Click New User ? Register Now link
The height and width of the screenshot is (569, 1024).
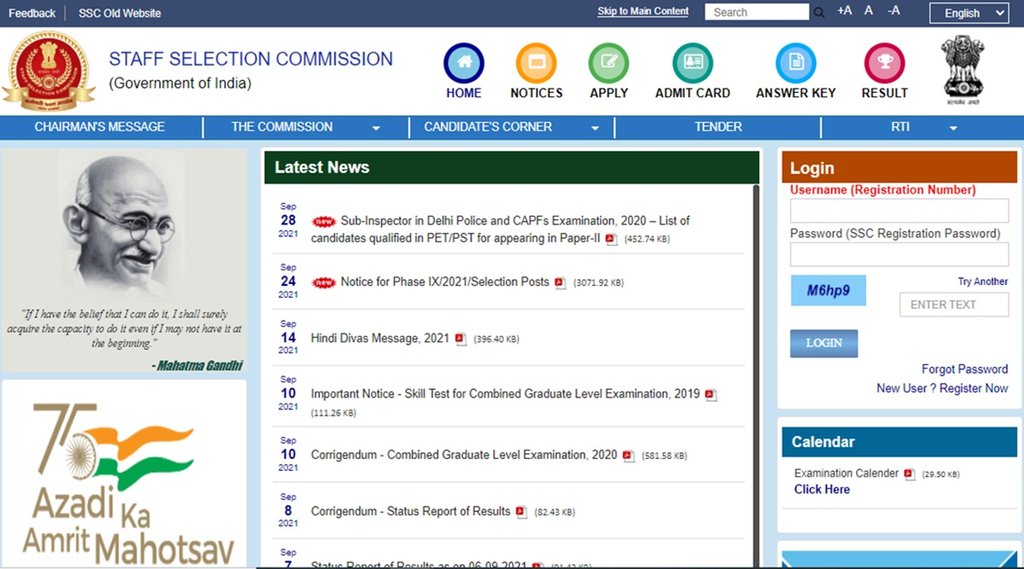click(942, 388)
